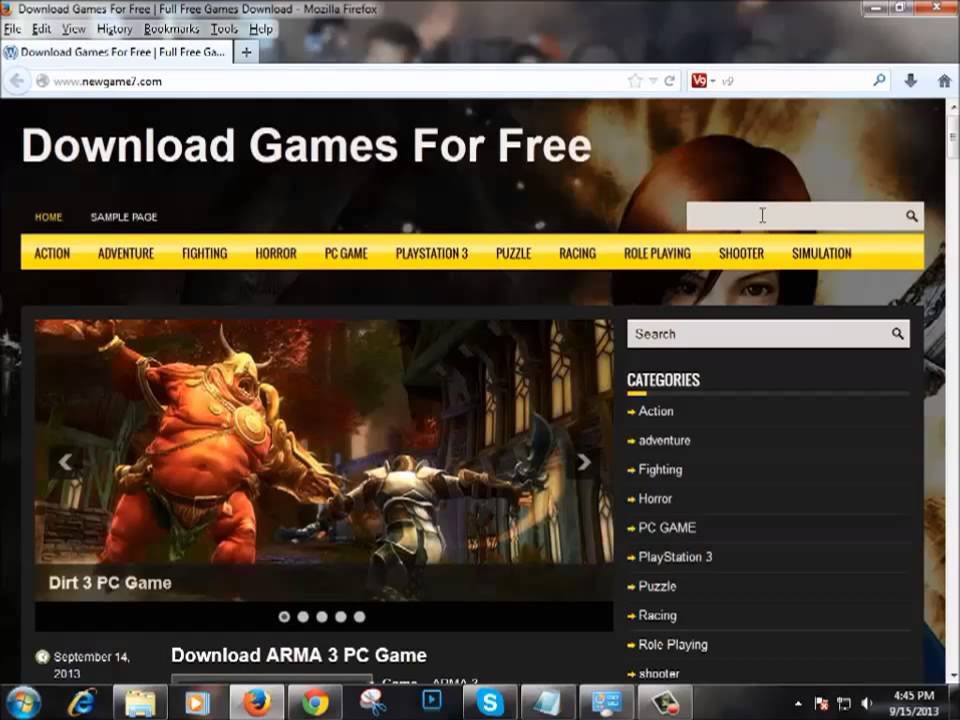Go to next slide with right arrow
960x720 pixels.
(583, 462)
